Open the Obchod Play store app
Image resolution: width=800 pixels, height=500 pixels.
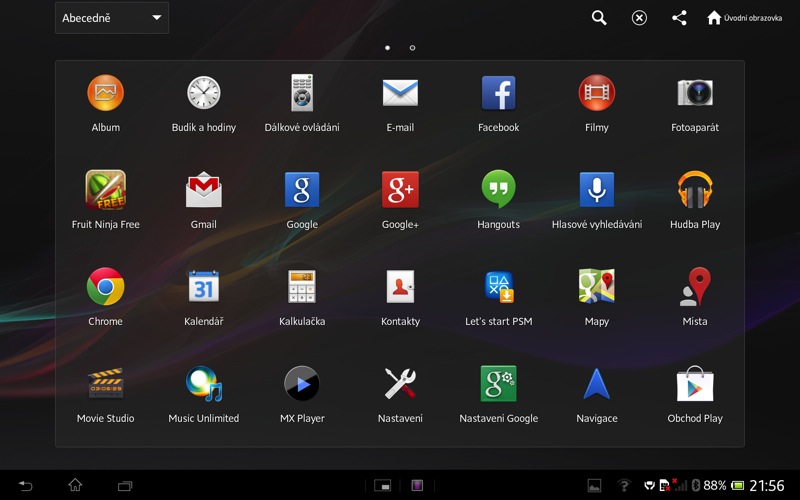coord(695,384)
